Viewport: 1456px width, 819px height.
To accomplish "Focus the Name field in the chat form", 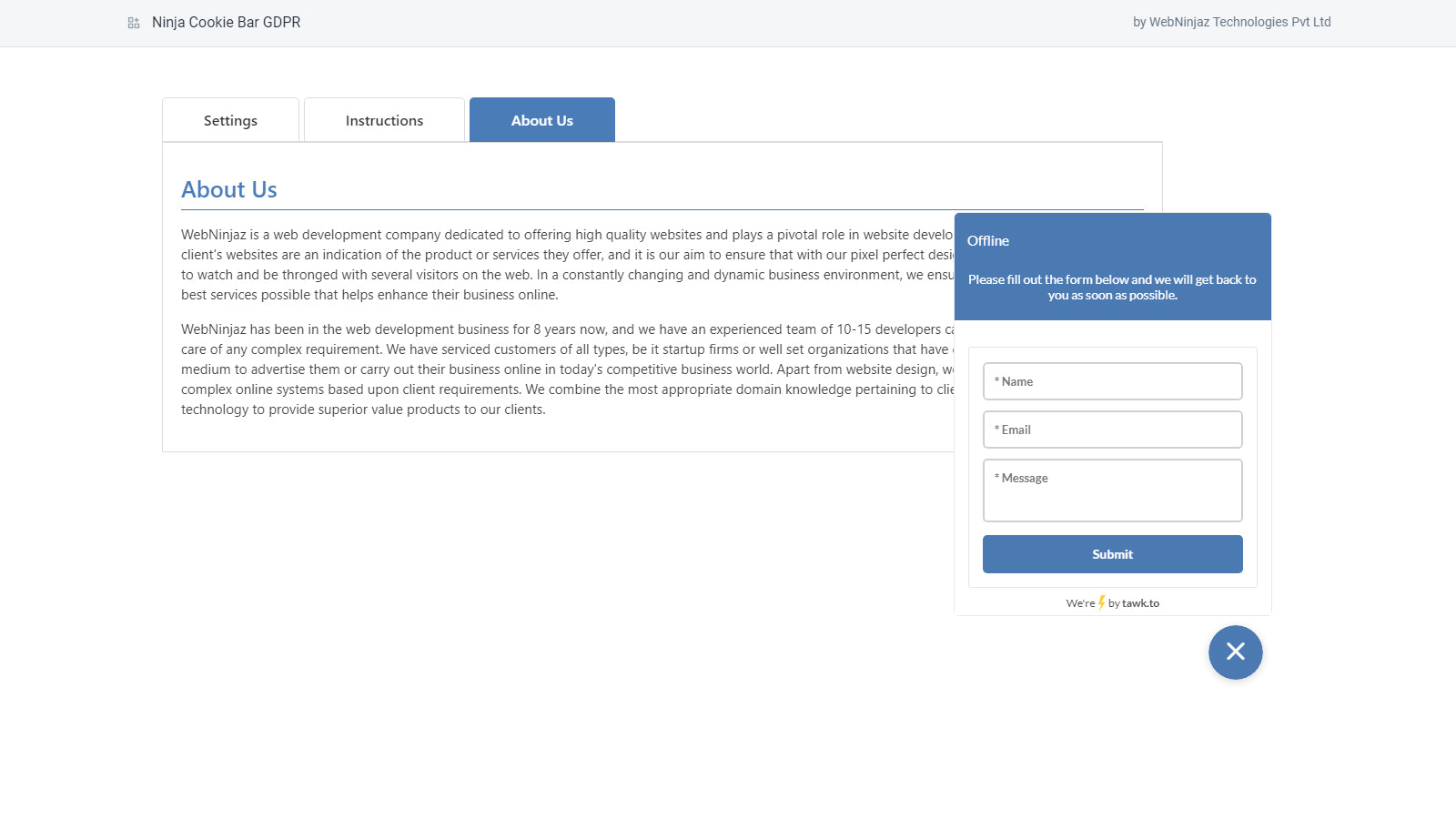I will (1112, 381).
